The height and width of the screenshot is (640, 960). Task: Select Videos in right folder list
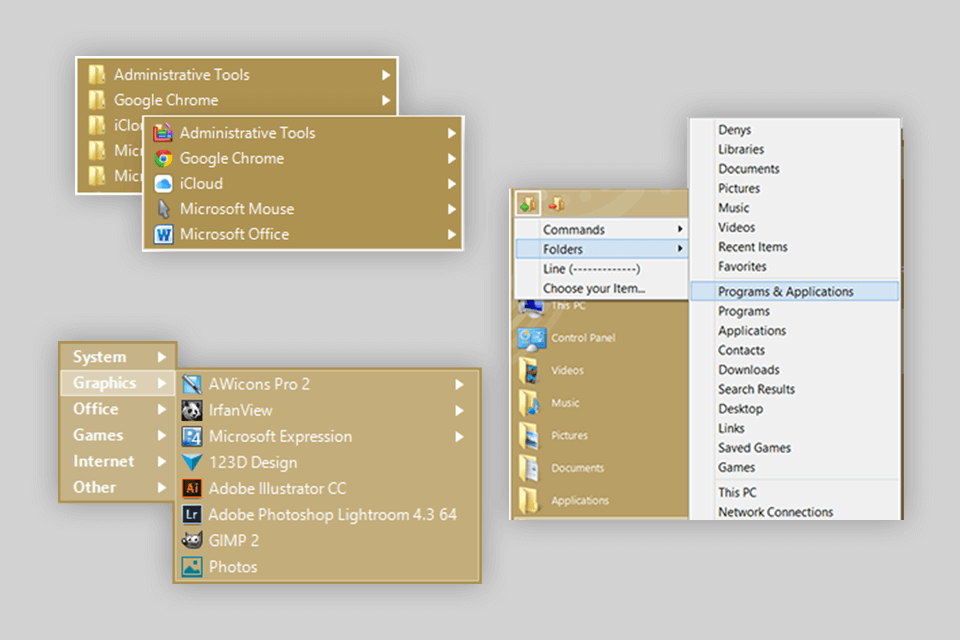coord(795,228)
